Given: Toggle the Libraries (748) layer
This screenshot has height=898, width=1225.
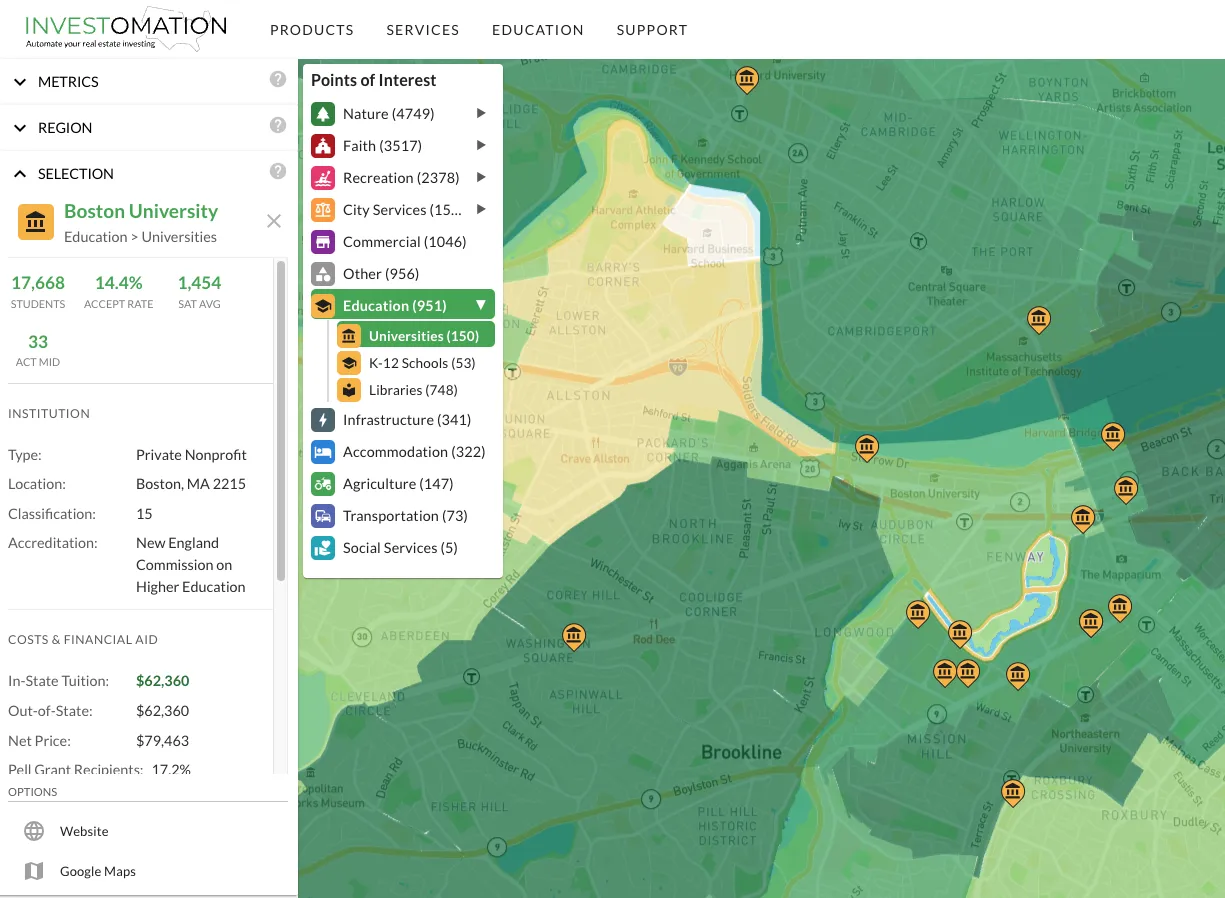Looking at the screenshot, I should pos(412,390).
